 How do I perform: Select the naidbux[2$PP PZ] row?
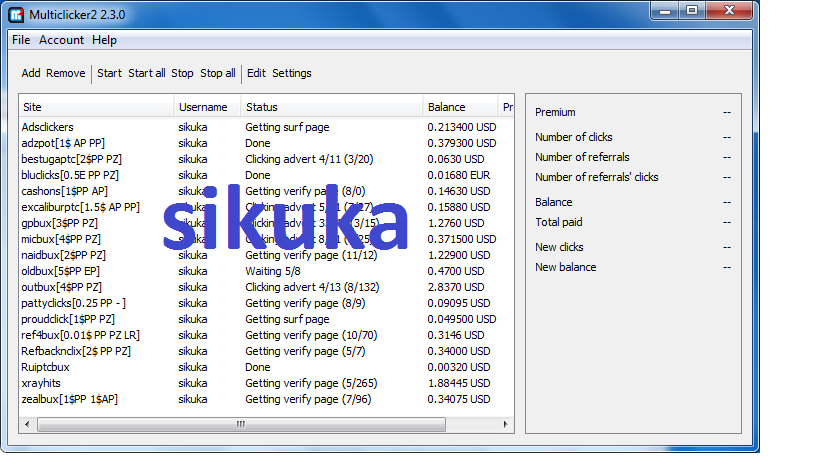pos(266,255)
